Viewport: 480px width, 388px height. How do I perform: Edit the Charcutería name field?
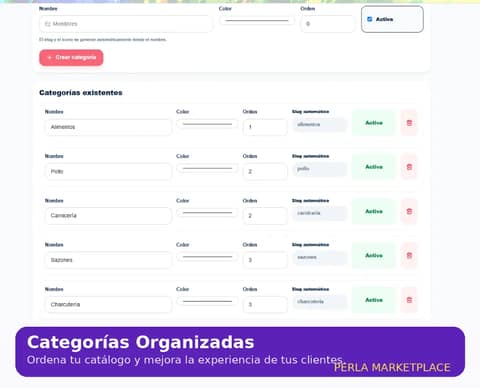[x=108, y=304]
